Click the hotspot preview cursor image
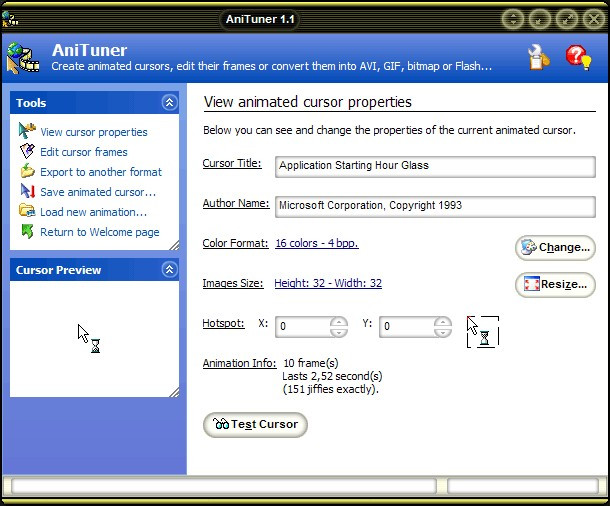This screenshot has width=610, height=506. coord(482,332)
